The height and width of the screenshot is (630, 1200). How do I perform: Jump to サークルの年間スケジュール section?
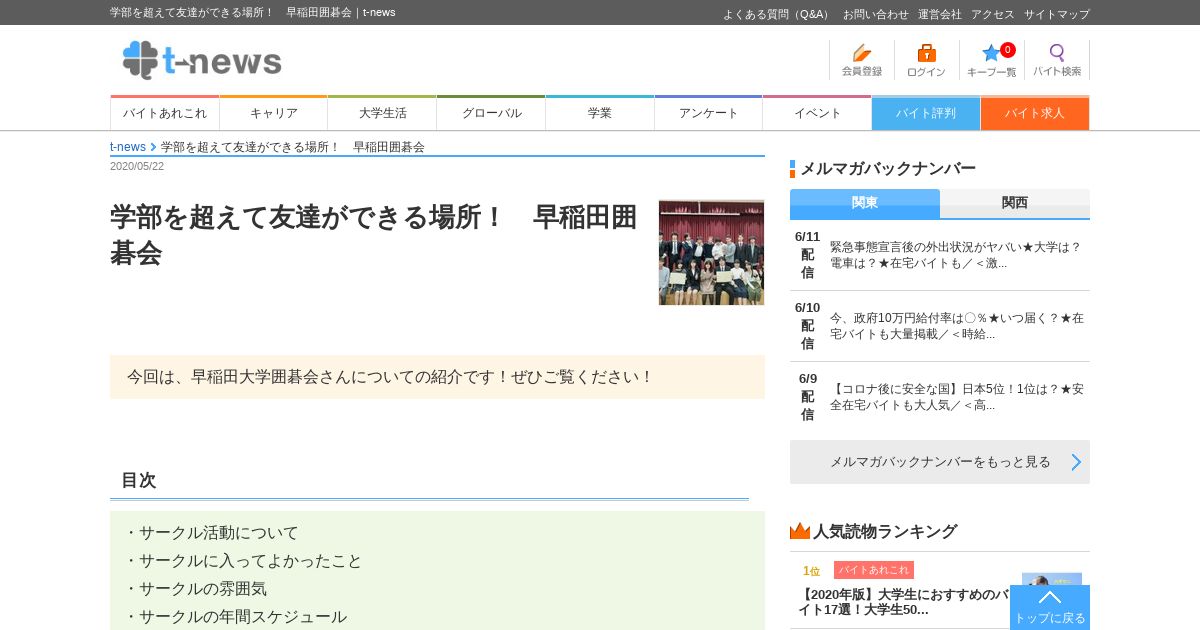point(243,617)
